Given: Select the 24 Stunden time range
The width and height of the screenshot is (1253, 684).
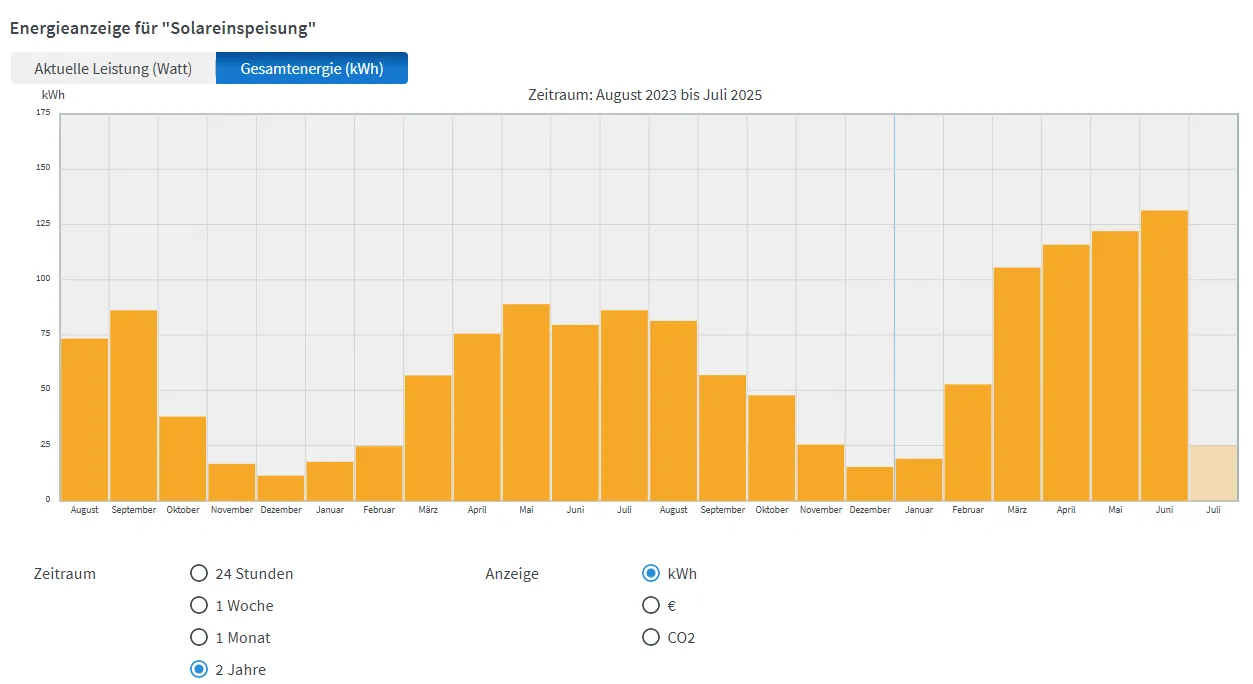Looking at the screenshot, I should [x=198, y=574].
